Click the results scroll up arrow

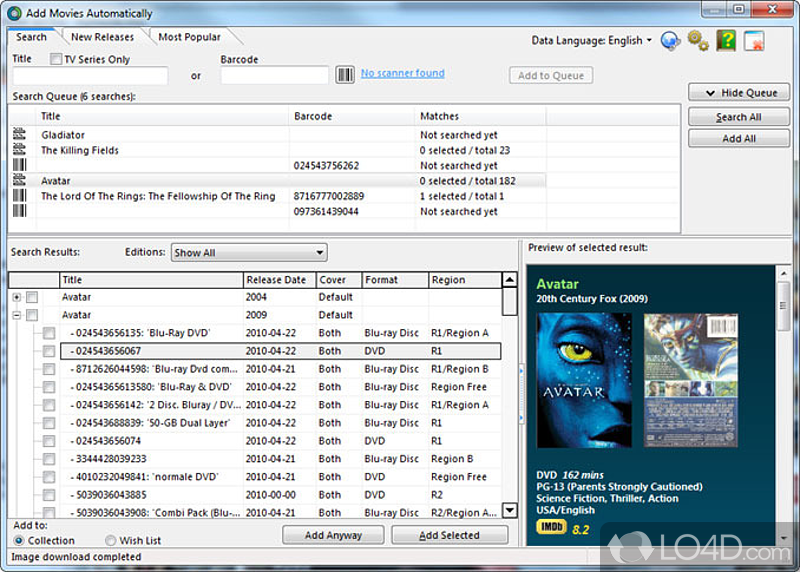pos(509,280)
